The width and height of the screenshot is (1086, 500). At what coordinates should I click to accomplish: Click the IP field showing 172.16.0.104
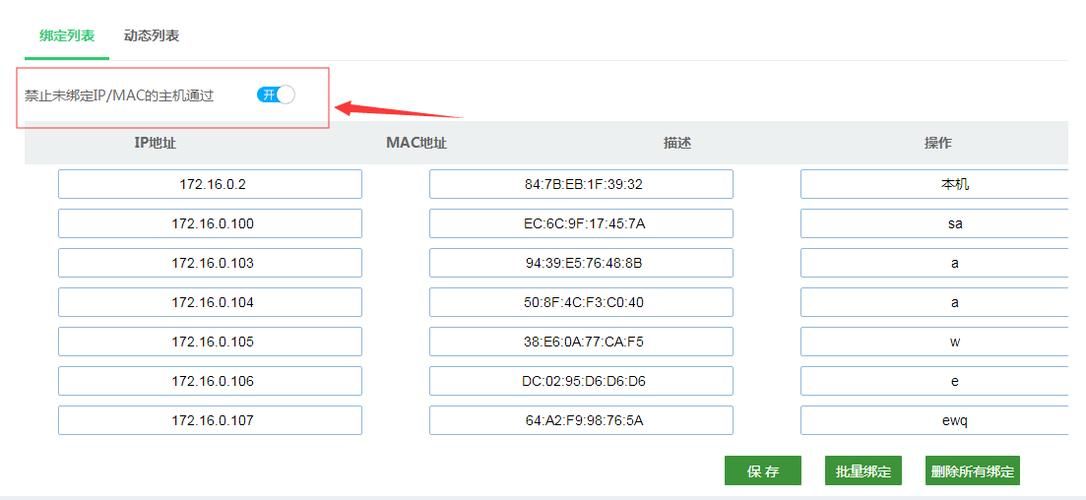pyautogui.click(x=210, y=303)
